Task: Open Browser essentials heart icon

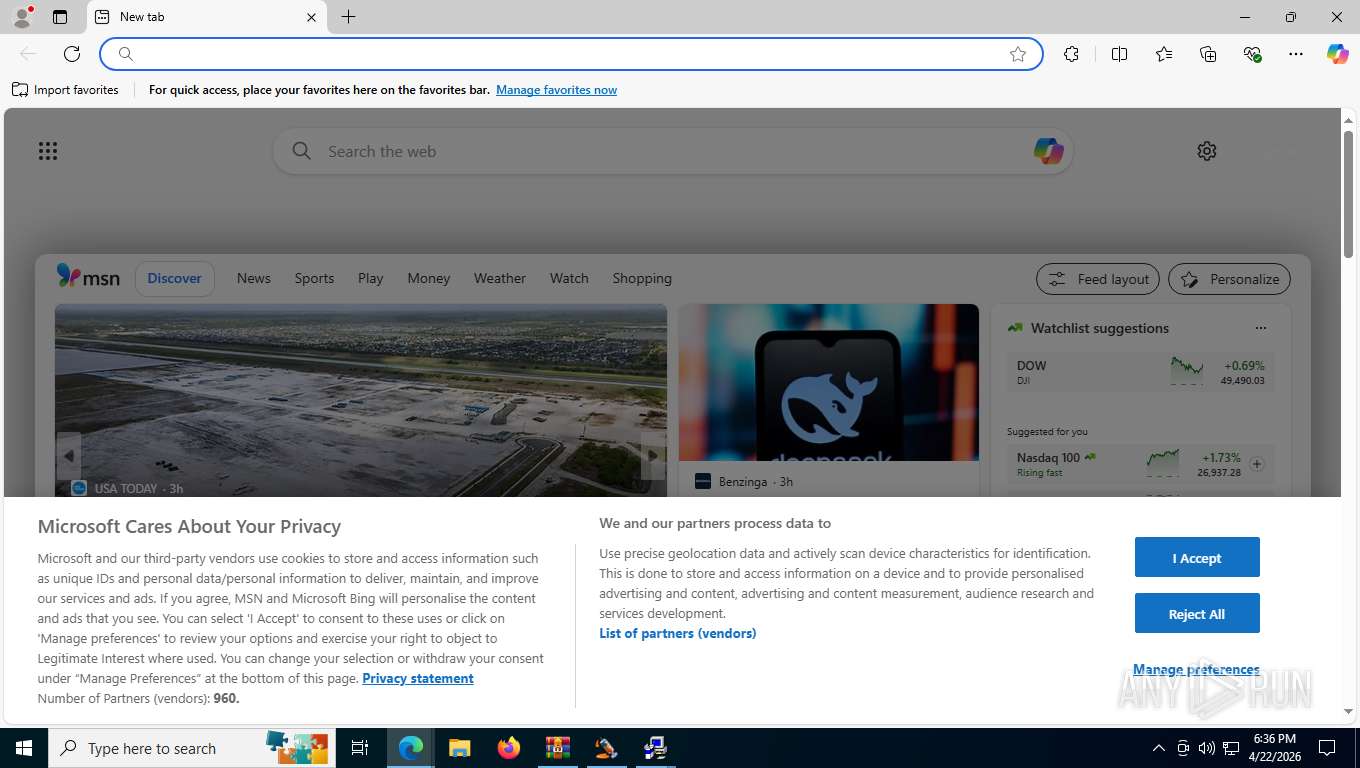Action: (1252, 54)
